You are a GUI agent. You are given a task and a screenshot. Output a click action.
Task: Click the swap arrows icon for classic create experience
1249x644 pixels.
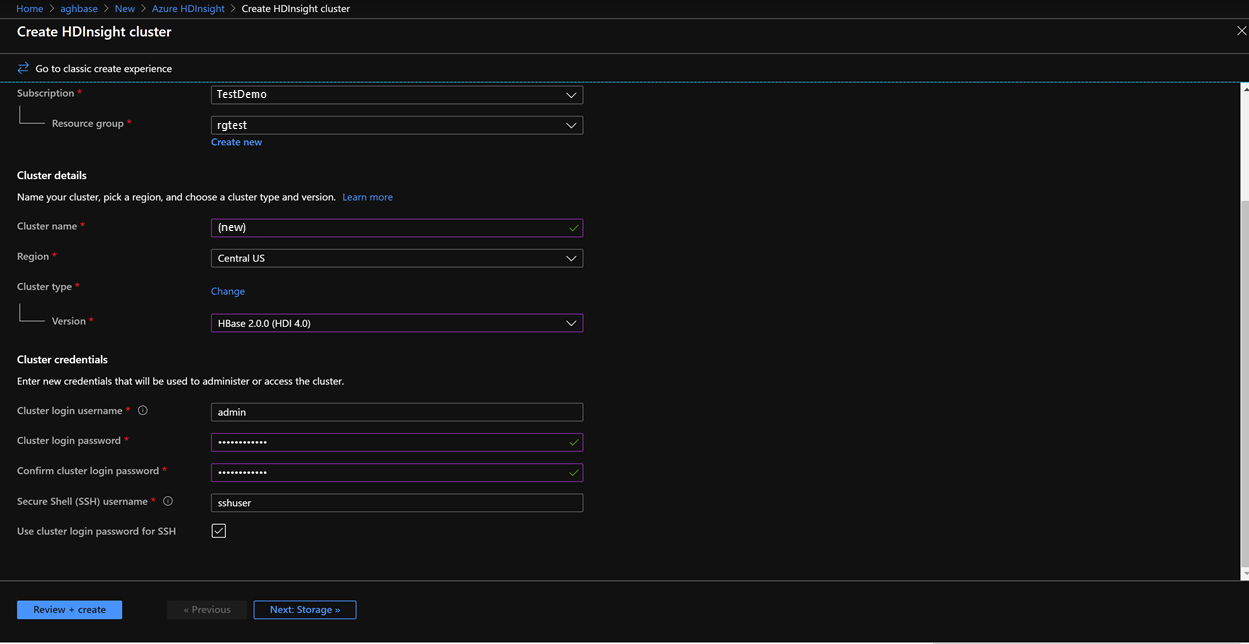pyautogui.click(x=22, y=68)
